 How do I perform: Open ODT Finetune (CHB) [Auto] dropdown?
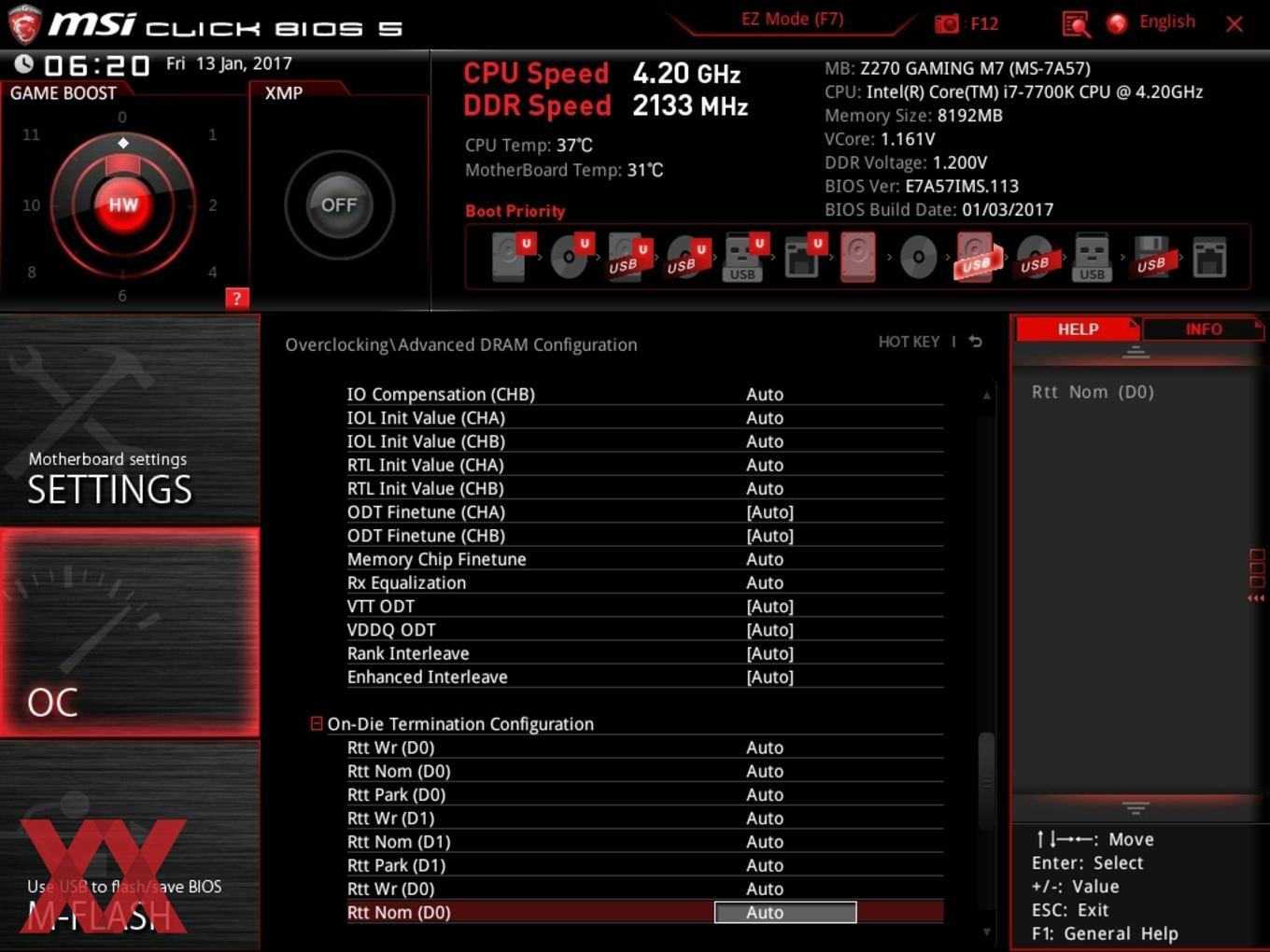tap(770, 536)
